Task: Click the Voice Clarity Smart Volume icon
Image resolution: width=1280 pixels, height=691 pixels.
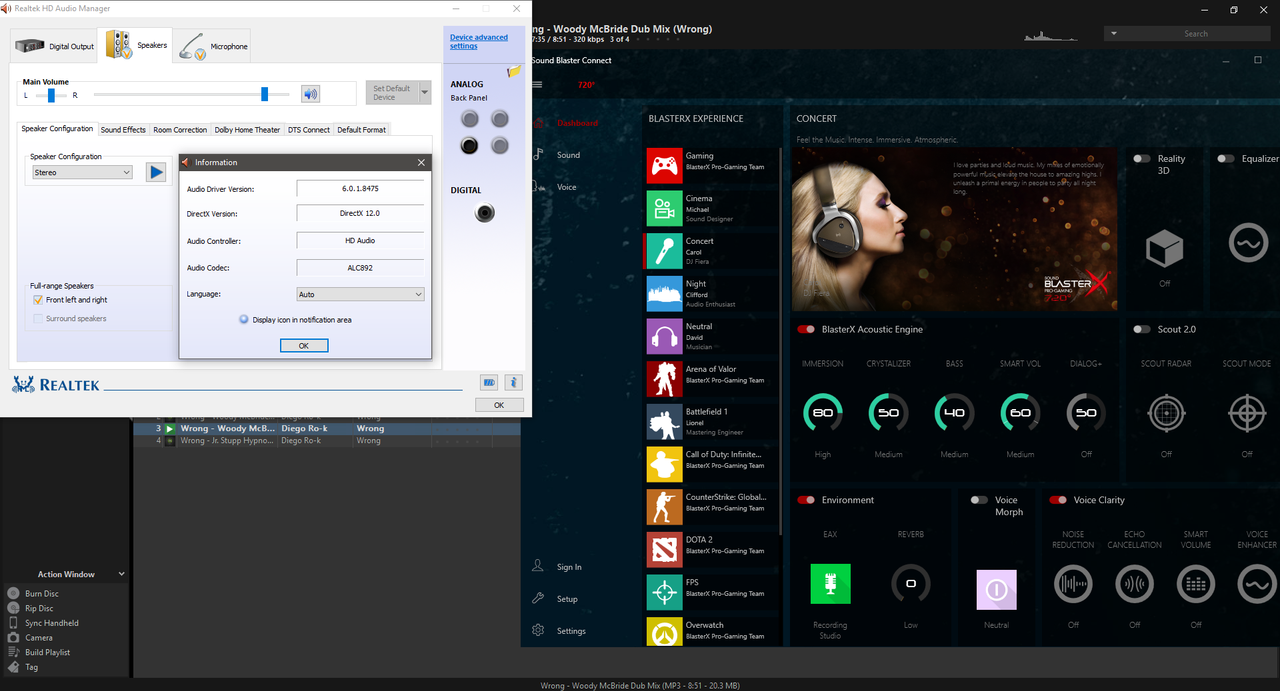Action: pos(1196,584)
